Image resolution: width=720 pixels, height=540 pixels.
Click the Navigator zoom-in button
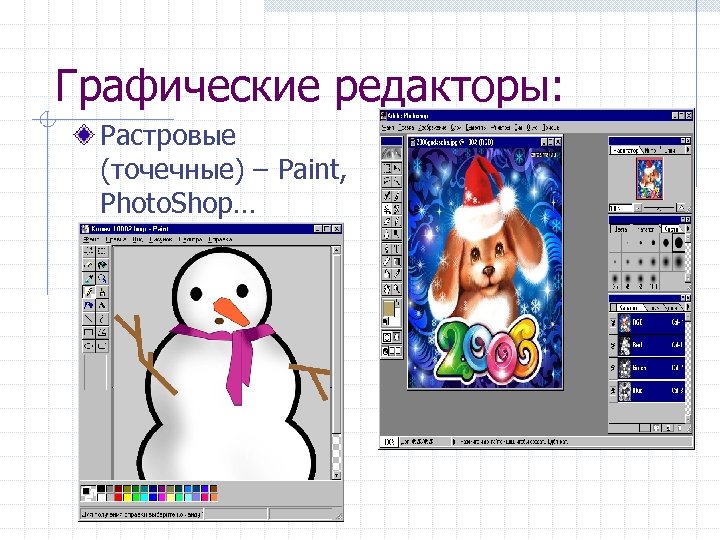pyautogui.click(x=681, y=208)
